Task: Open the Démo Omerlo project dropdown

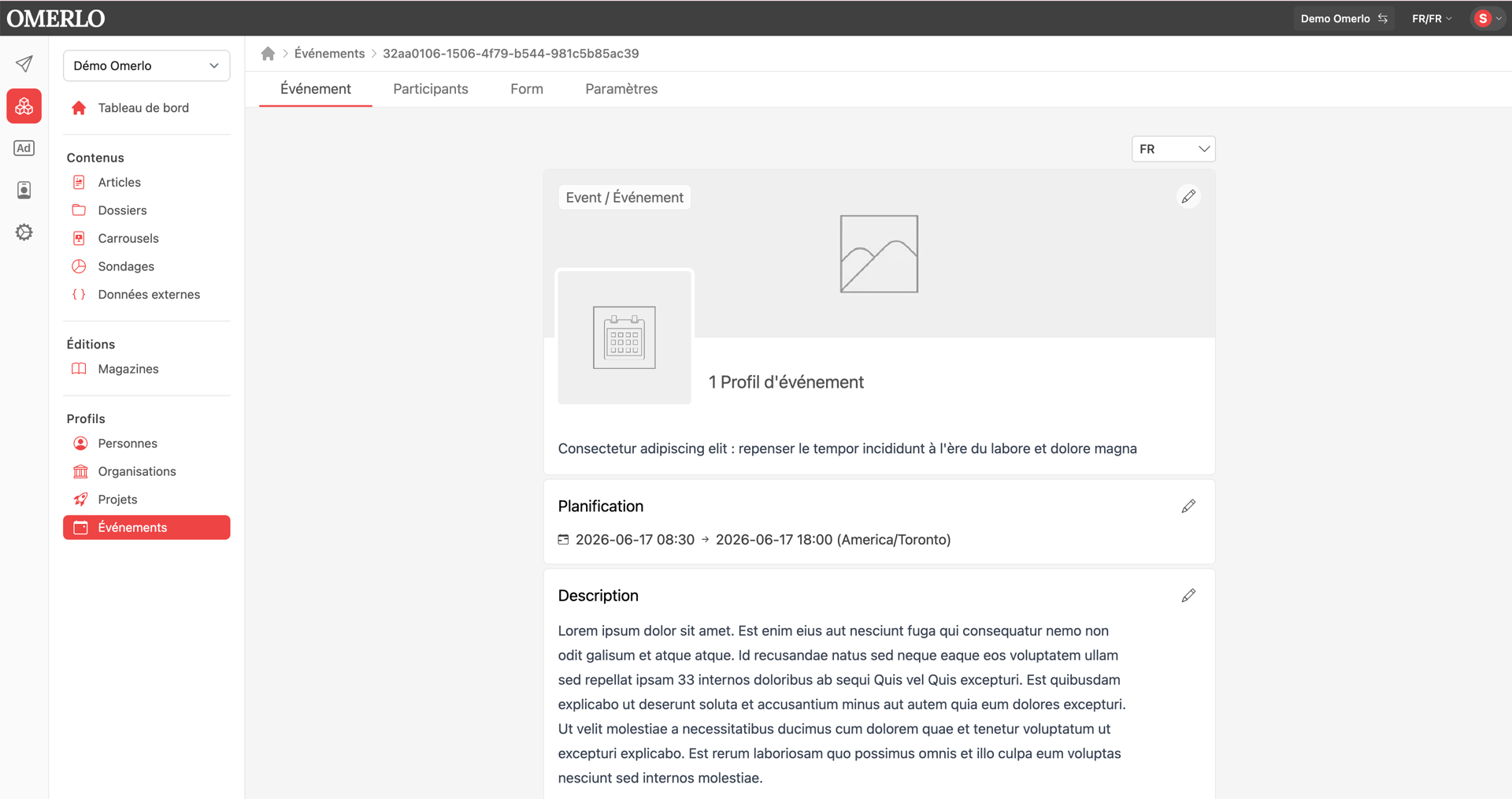Action: [x=146, y=65]
